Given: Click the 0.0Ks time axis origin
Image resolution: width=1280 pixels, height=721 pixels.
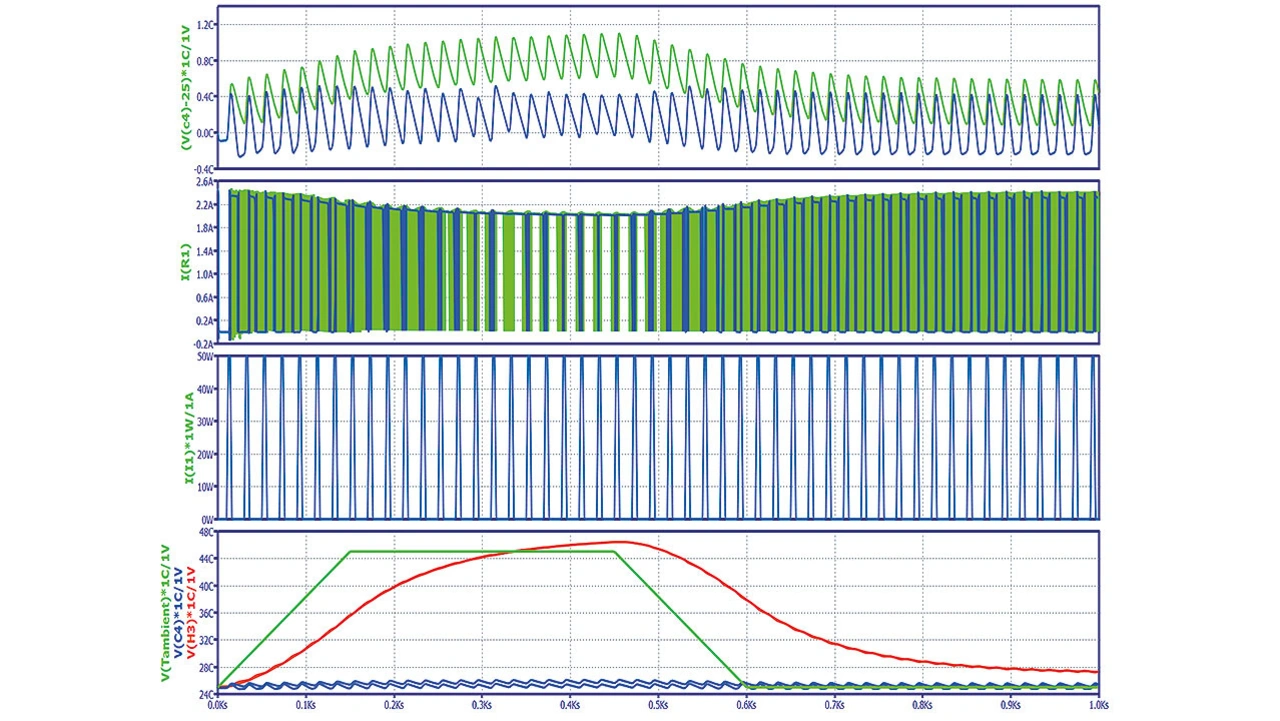Looking at the screenshot, I should [x=219, y=704].
